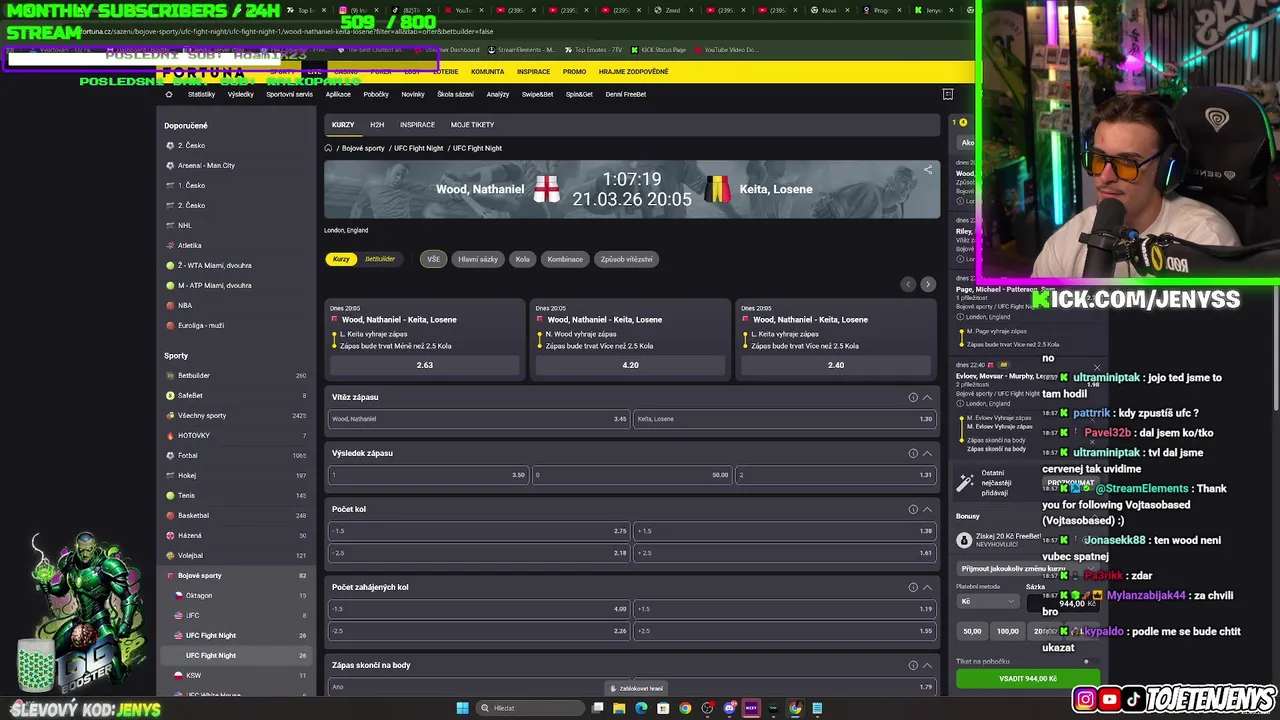Select KSW under Bojové sporty
The height and width of the screenshot is (720, 1280).
(x=238, y=675)
